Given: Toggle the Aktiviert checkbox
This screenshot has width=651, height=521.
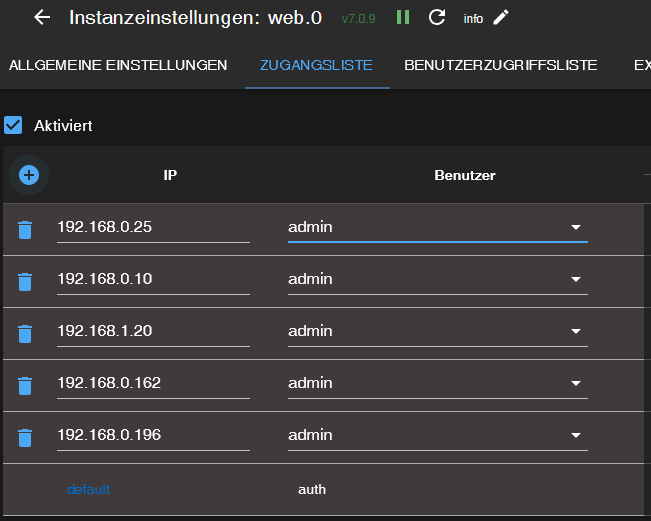Looking at the screenshot, I should 13,125.
